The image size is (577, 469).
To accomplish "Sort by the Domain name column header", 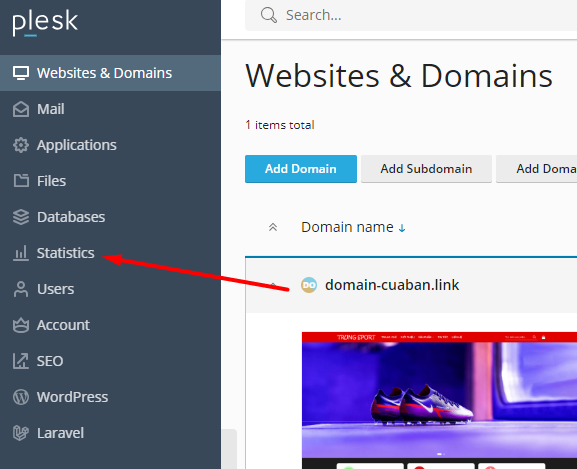I will (347, 227).
